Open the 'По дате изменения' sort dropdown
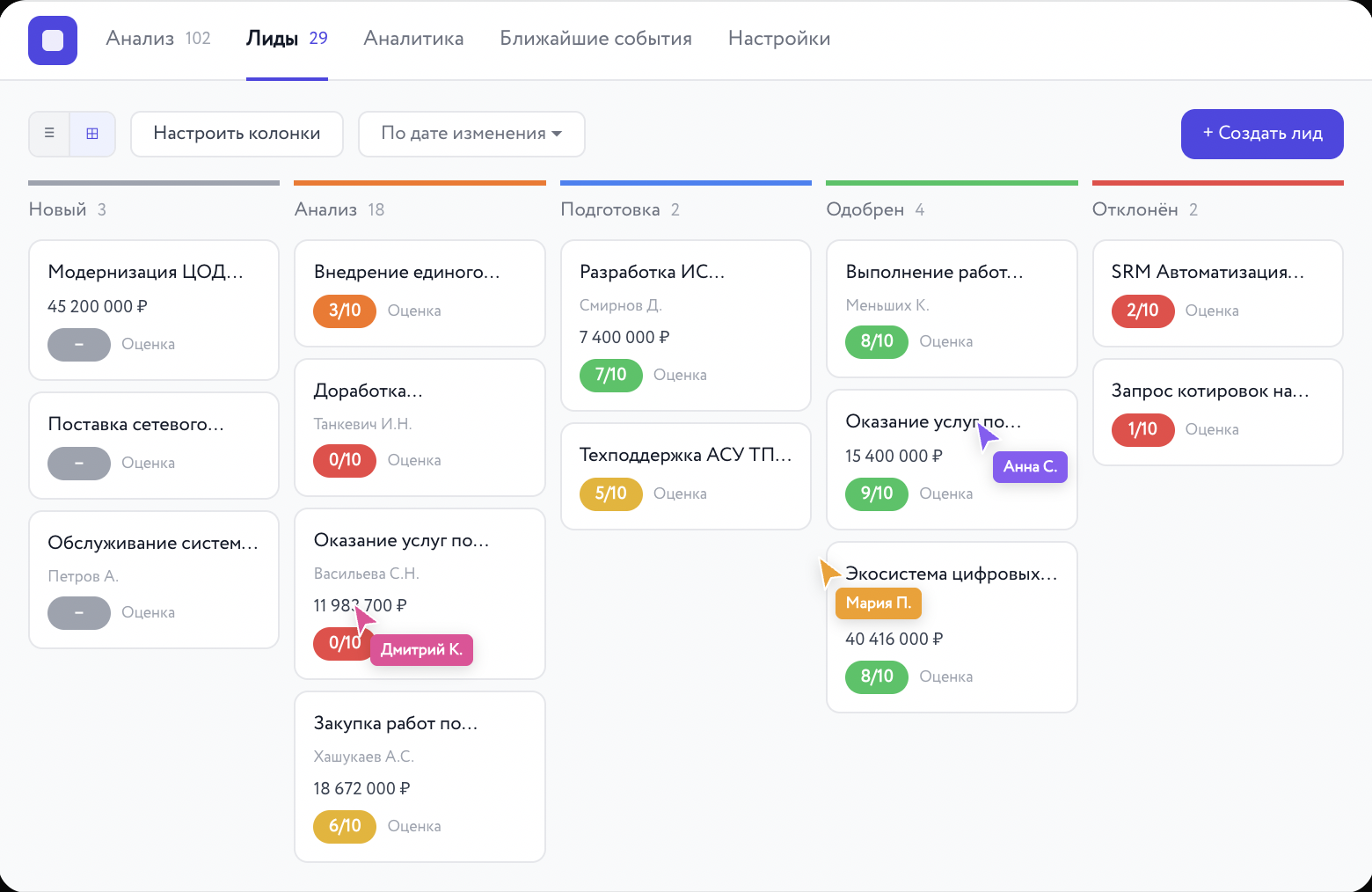Image resolution: width=1372 pixels, height=892 pixels. pos(471,134)
